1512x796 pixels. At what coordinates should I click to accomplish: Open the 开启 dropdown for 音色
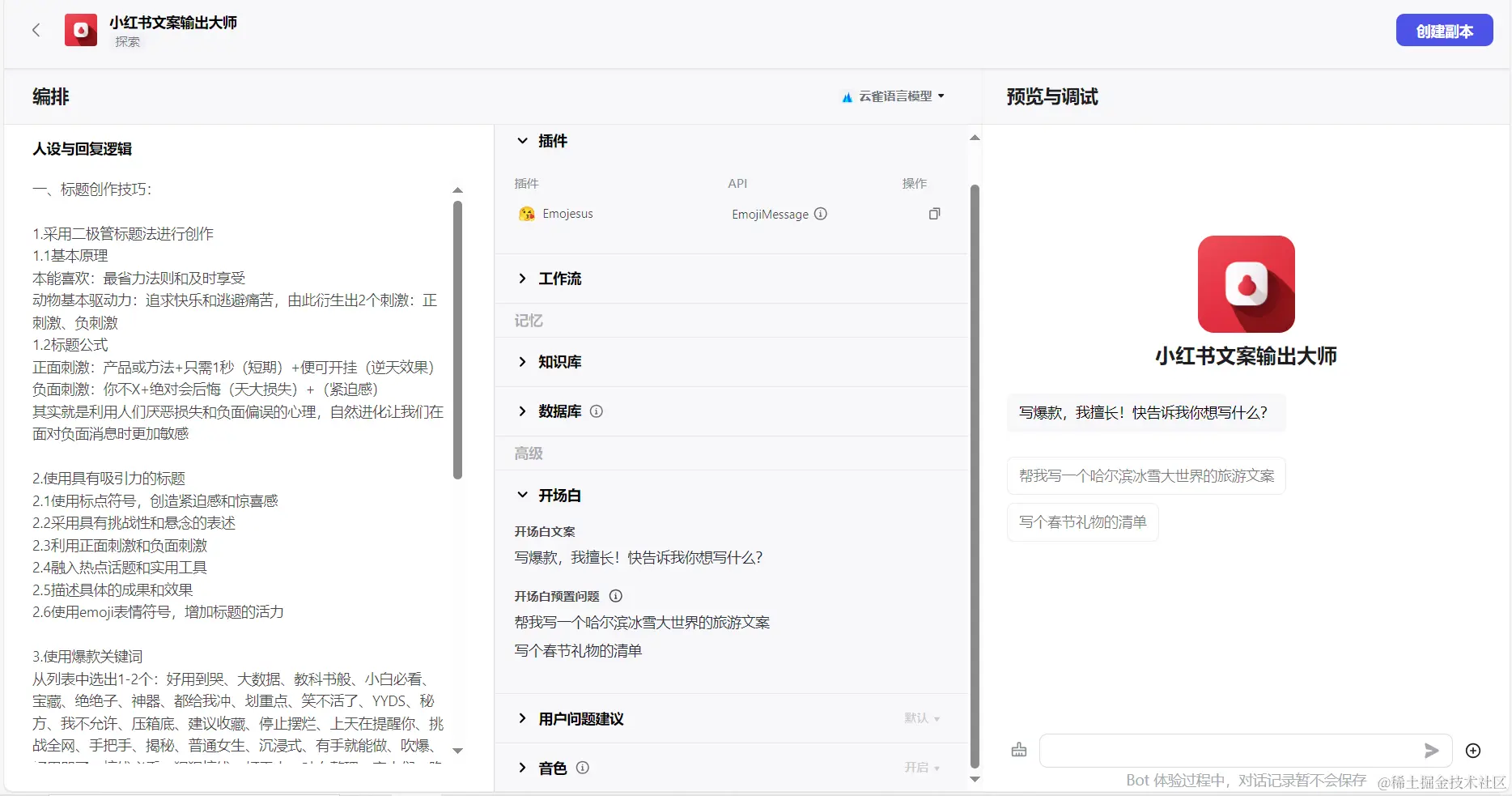click(922, 768)
